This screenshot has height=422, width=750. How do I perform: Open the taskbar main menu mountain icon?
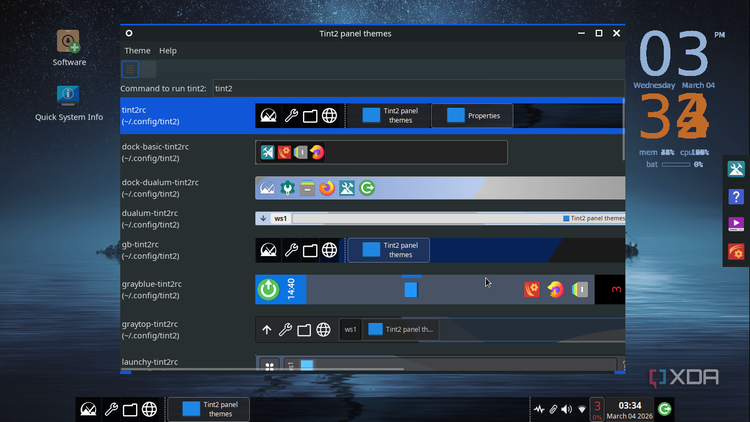[88, 409]
